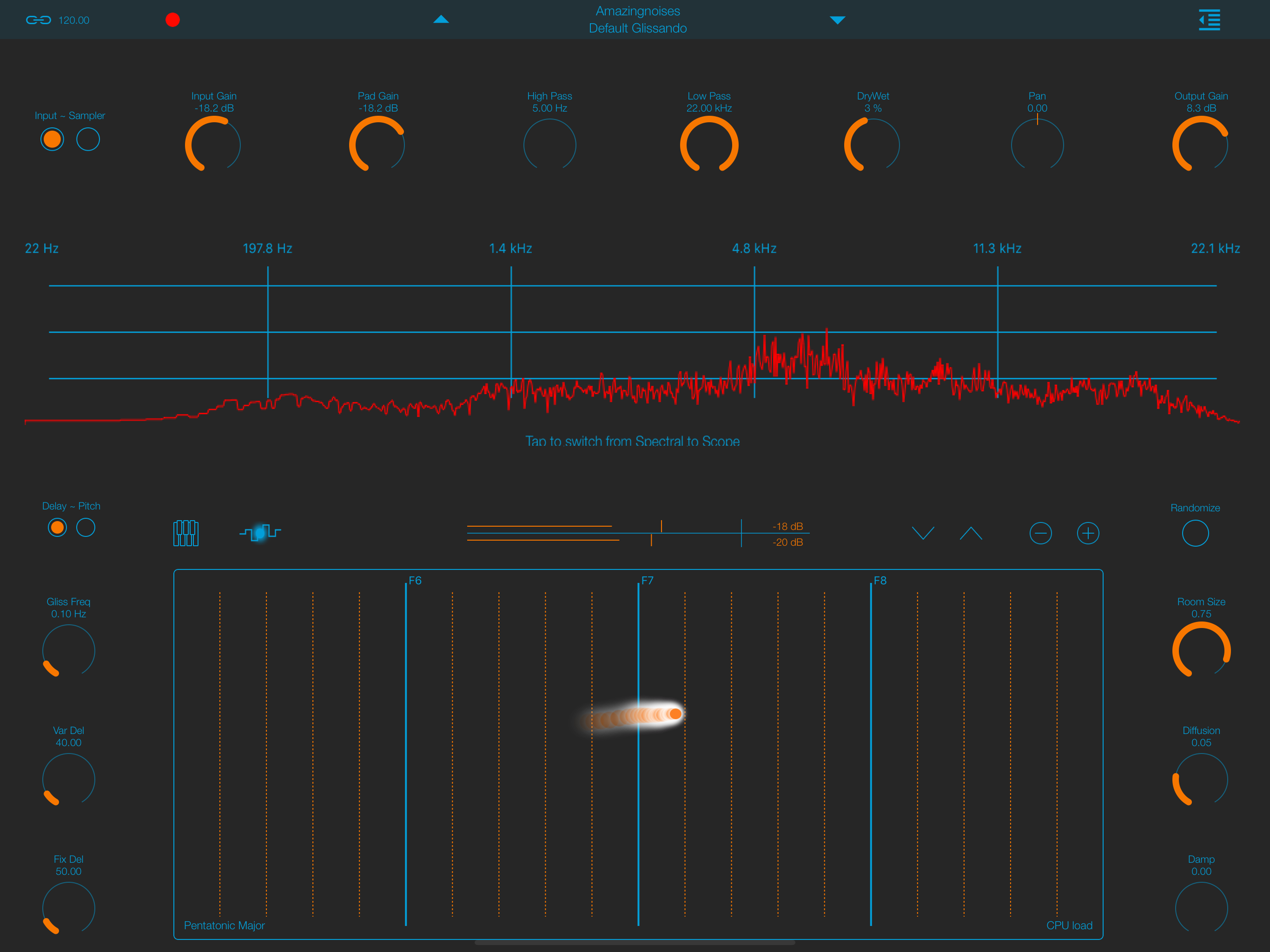1270x952 pixels.
Task: Adjust the DryWet knob
Action: coord(872,145)
